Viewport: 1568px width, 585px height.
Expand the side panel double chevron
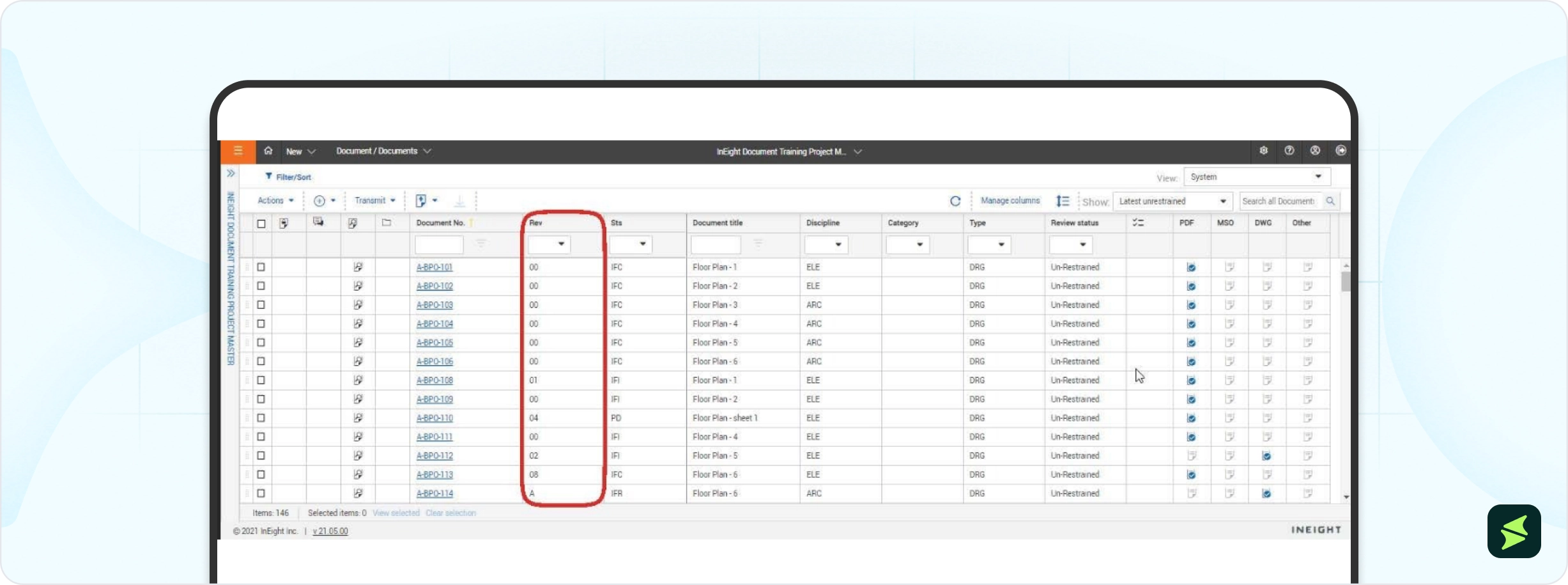click(x=231, y=173)
